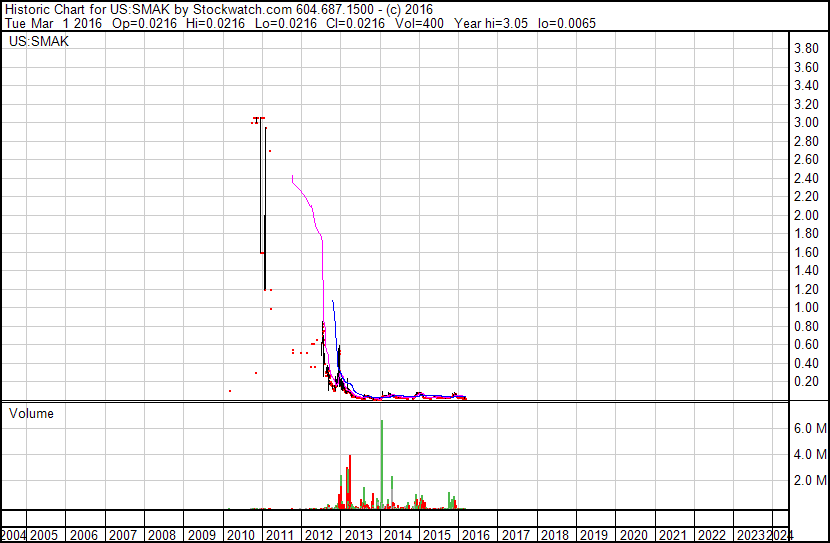Click the 2.0 M volume axis label
Image resolution: width=830 pixels, height=543 pixels.
tap(809, 480)
